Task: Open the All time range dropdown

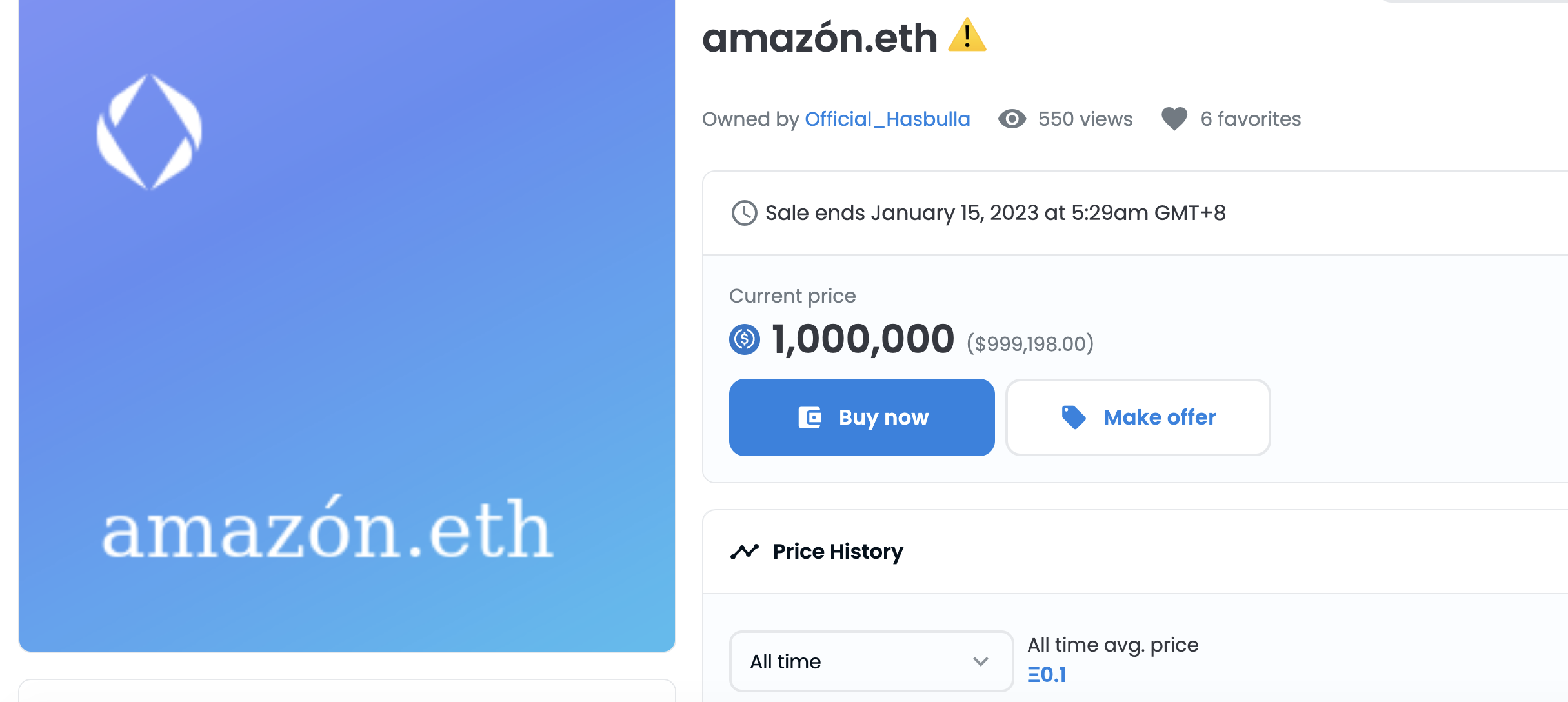Action: [870, 661]
